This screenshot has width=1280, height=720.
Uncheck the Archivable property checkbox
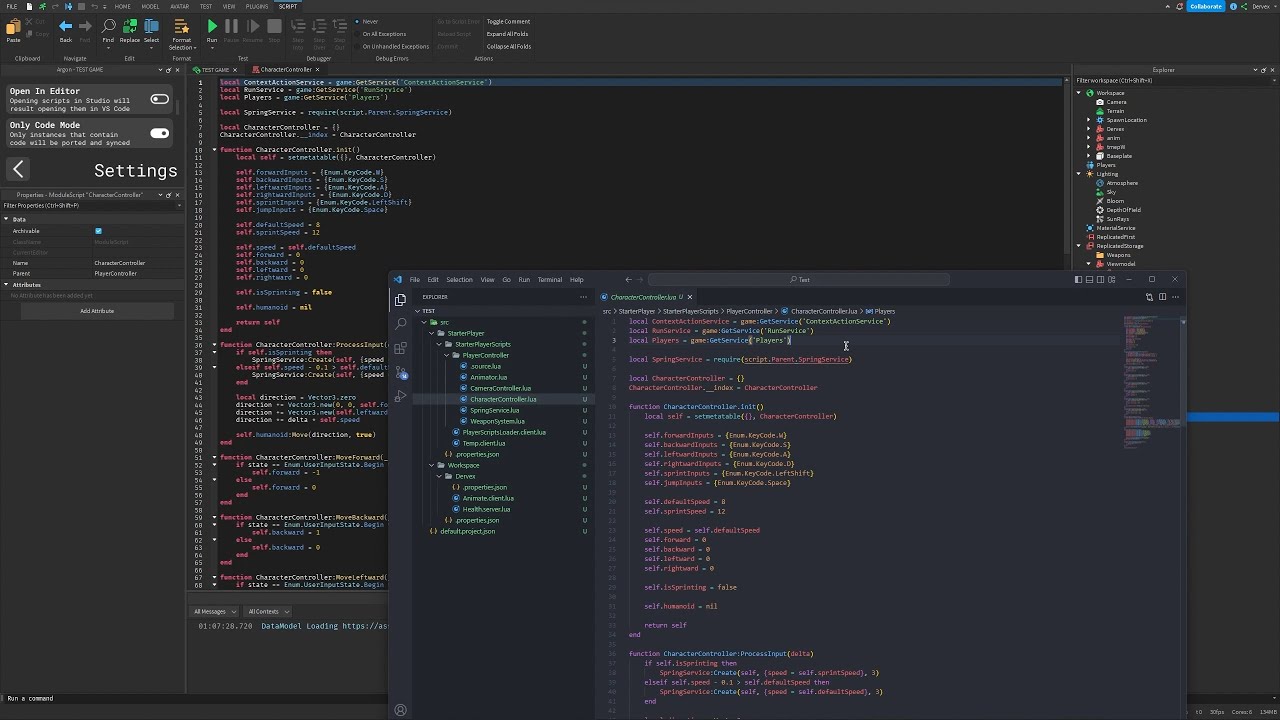tap(98, 231)
